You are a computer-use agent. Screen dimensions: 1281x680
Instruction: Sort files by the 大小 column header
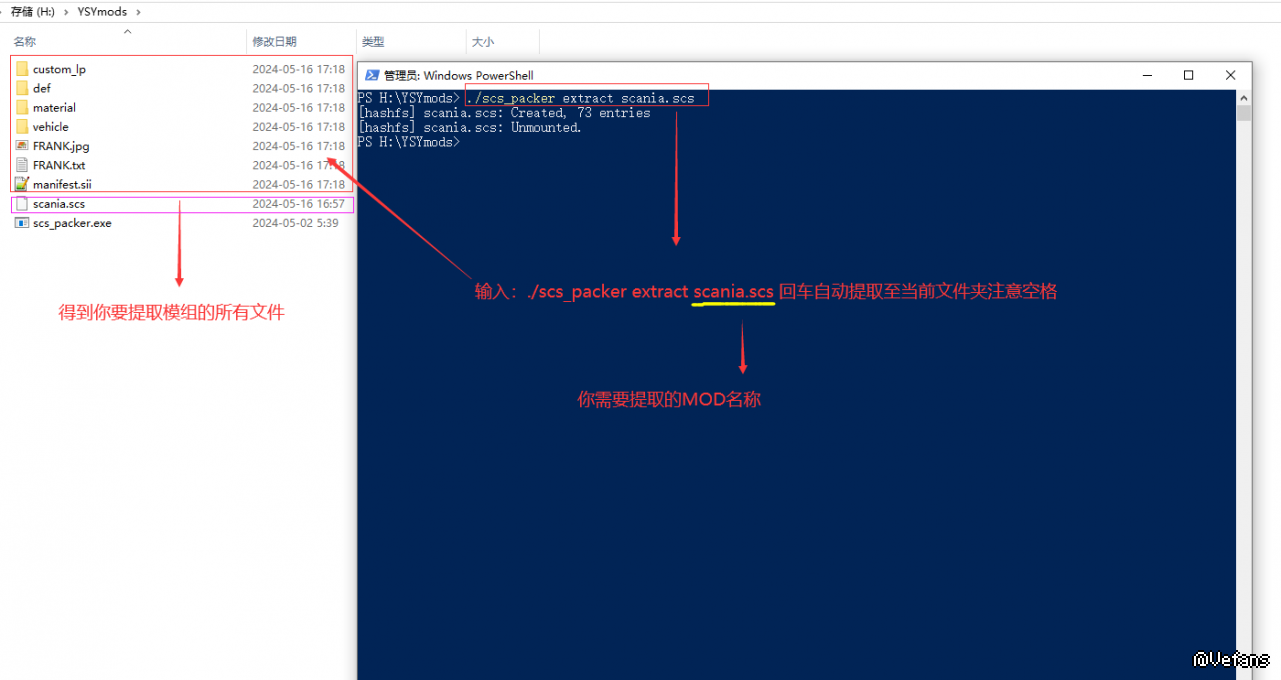click(482, 42)
